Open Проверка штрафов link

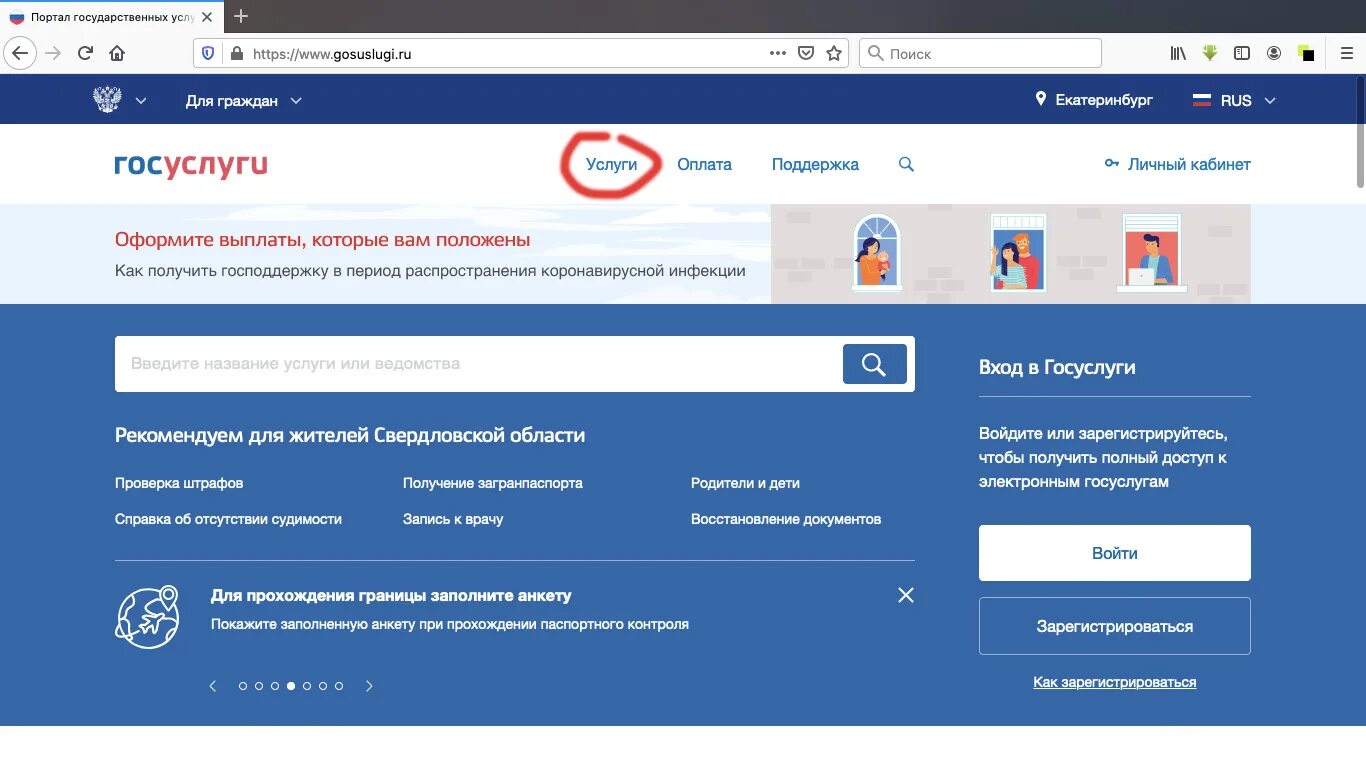(x=179, y=483)
